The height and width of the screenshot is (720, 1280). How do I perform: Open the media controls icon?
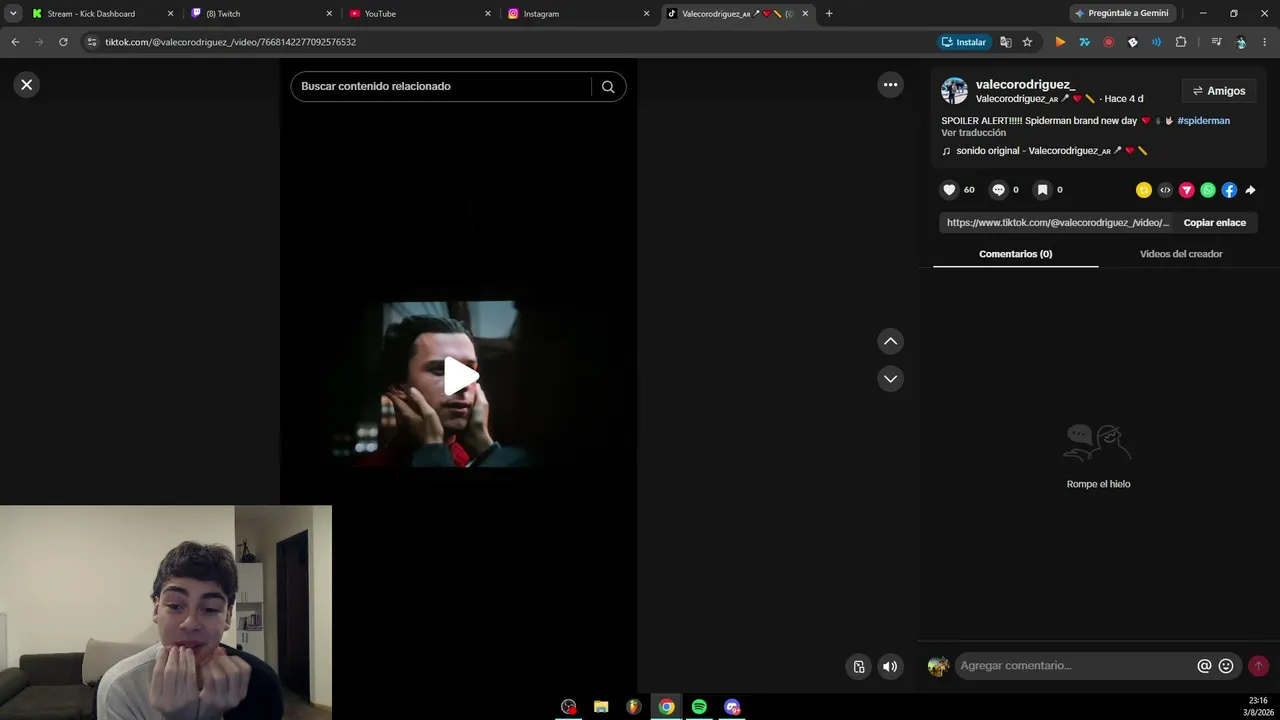[1216, 42]
